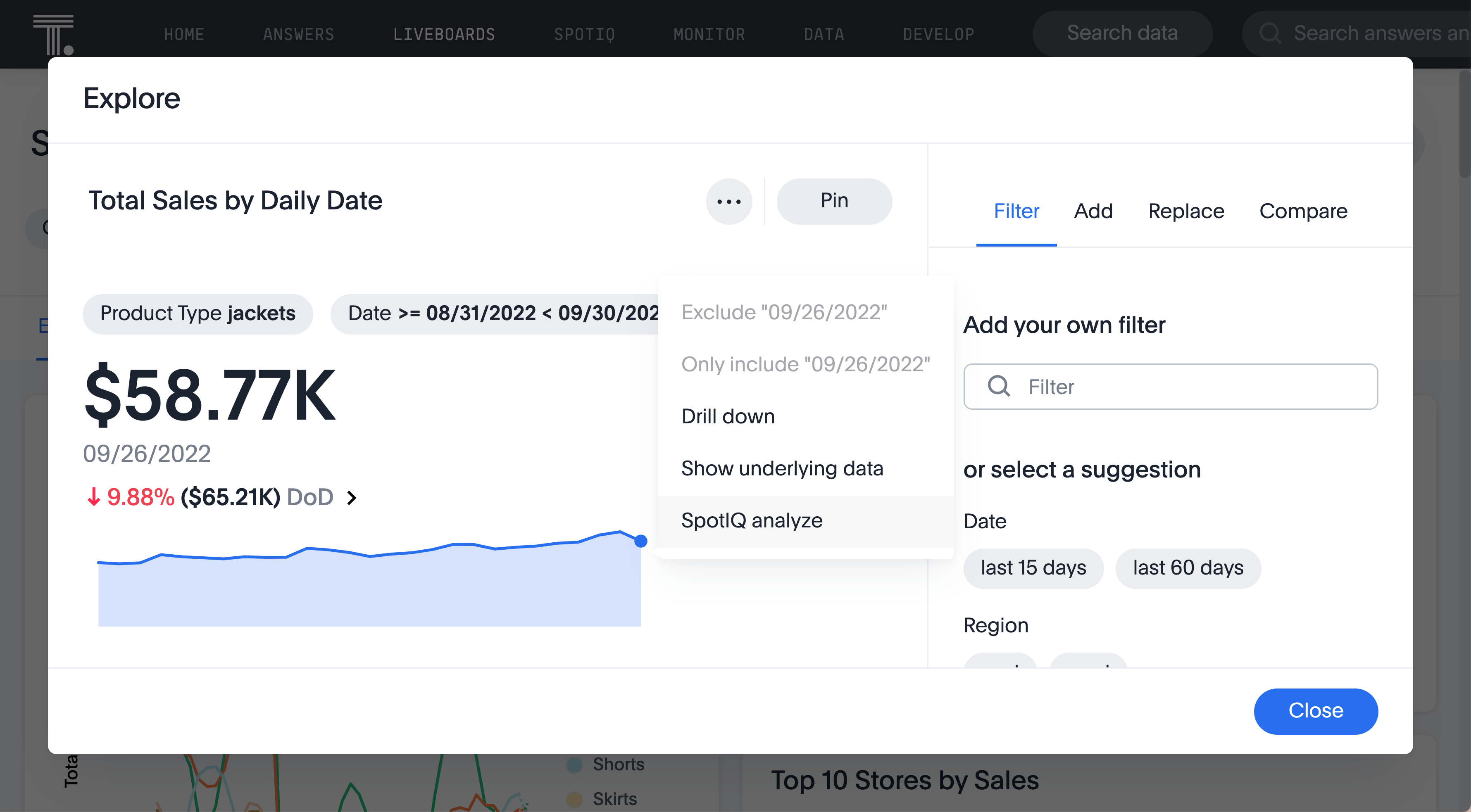Open LIVEBOARDS in top navigation

click(x=444, y=34)
